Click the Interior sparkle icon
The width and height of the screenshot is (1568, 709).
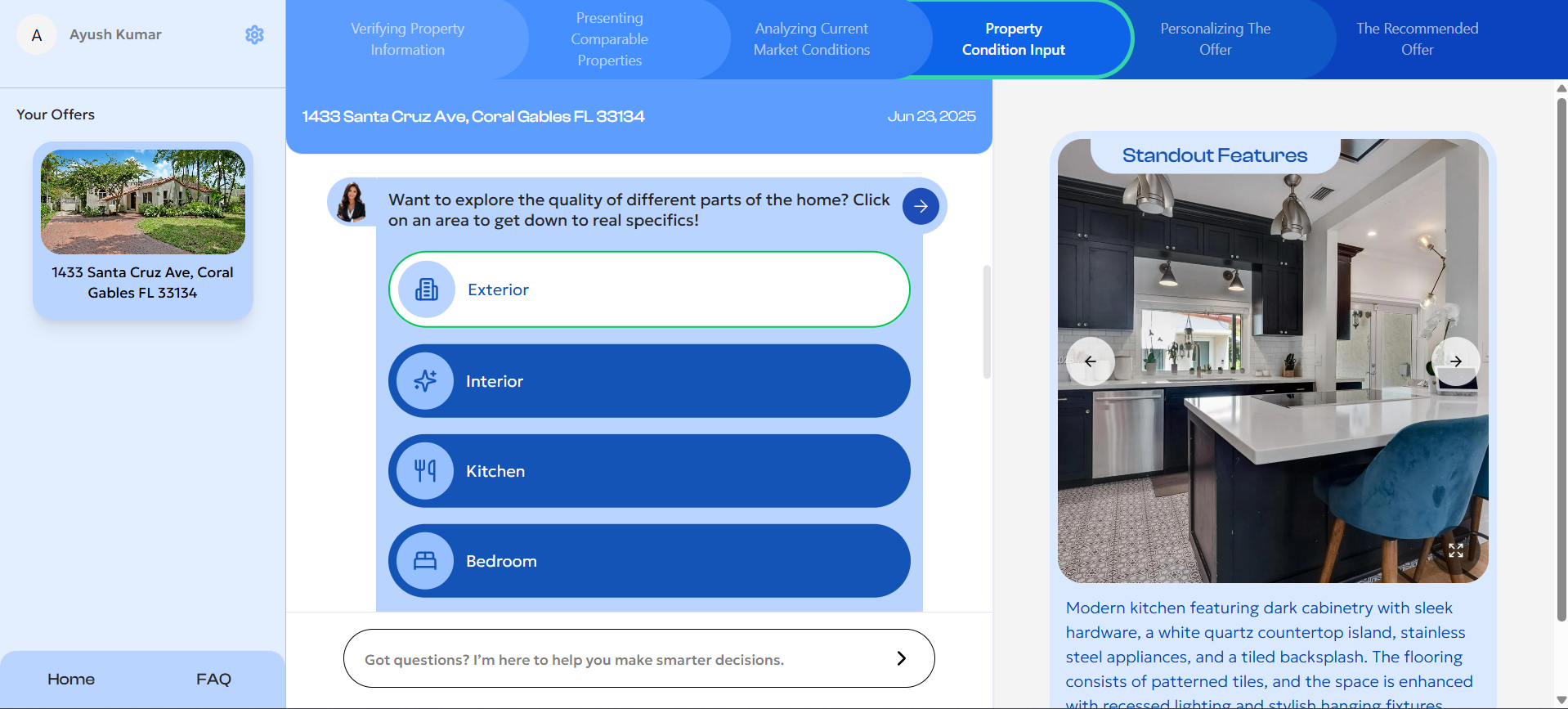(425, 381)
